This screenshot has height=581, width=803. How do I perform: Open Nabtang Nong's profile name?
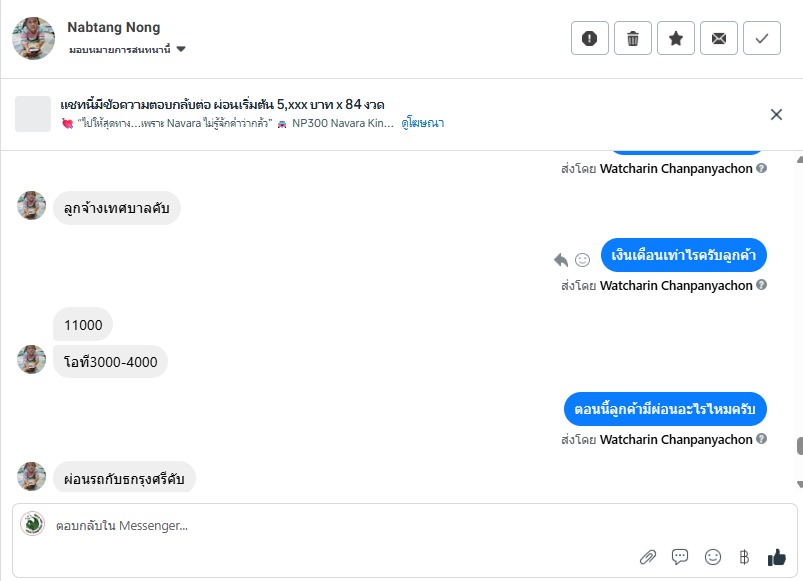(113, 27)
